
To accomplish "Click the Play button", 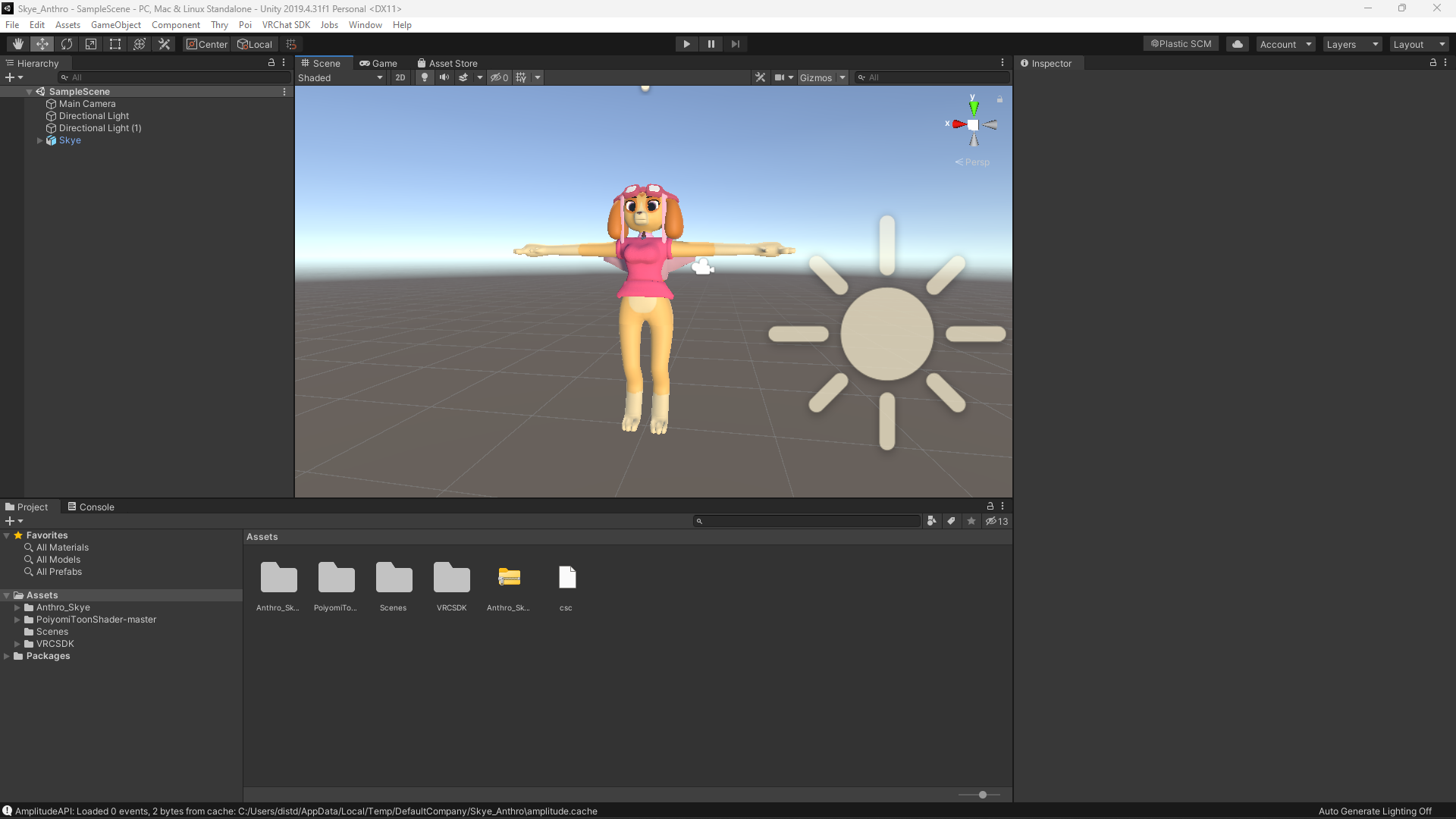I will 686,44.
